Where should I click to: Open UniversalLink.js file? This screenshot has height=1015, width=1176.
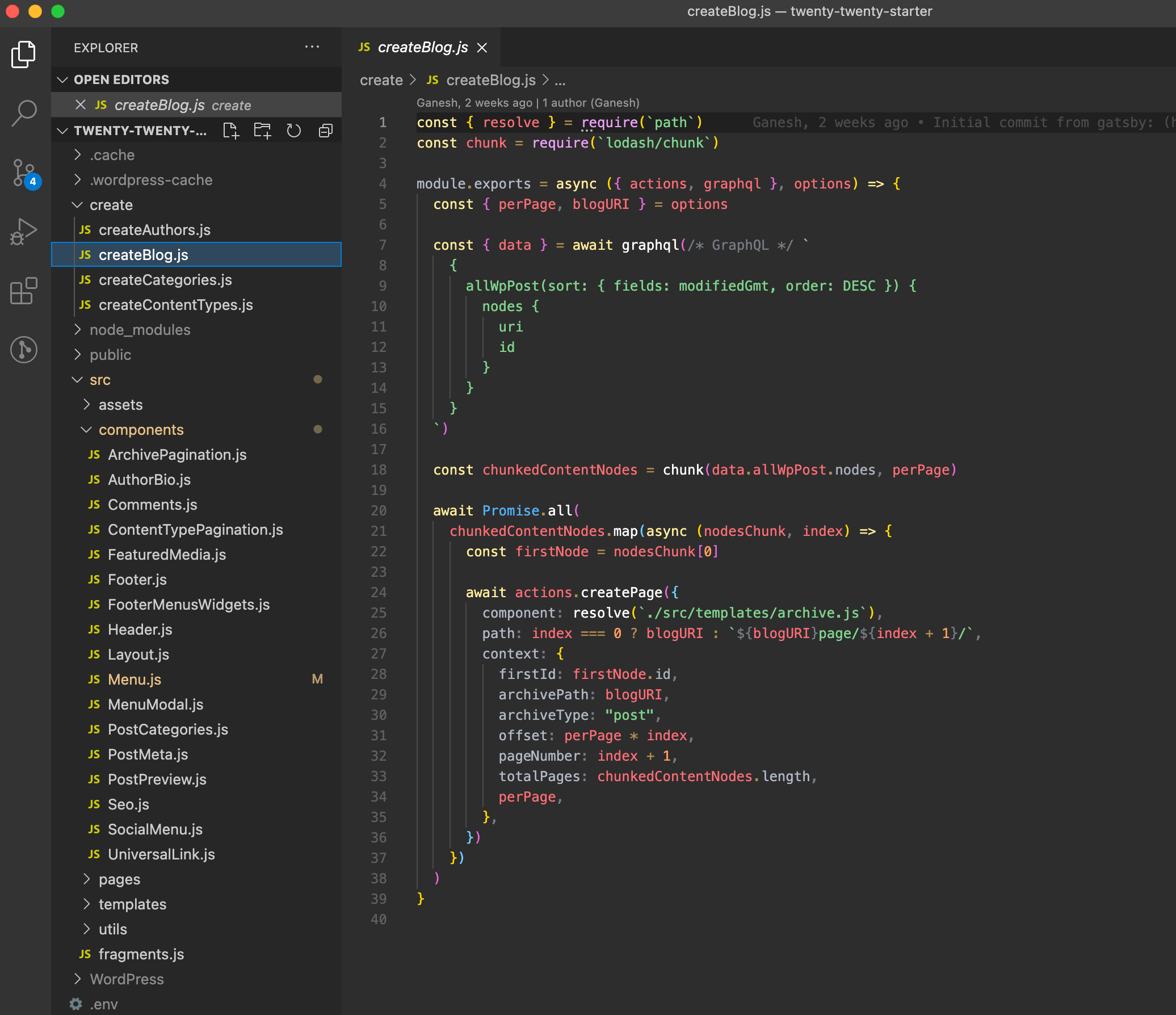point(196,854)
